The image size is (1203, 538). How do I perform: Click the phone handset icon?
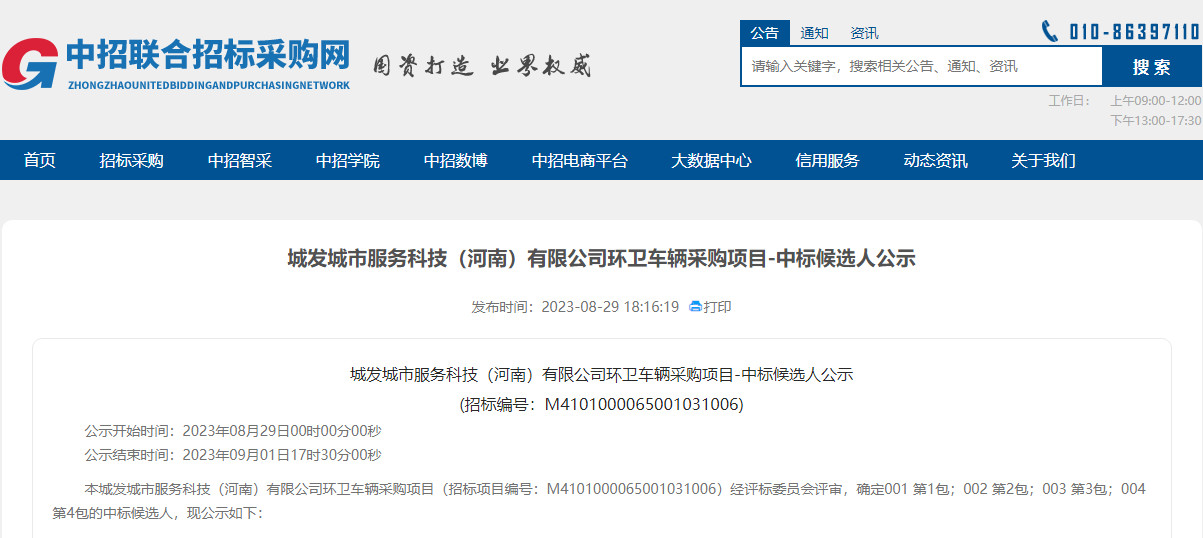(1049, 31)
